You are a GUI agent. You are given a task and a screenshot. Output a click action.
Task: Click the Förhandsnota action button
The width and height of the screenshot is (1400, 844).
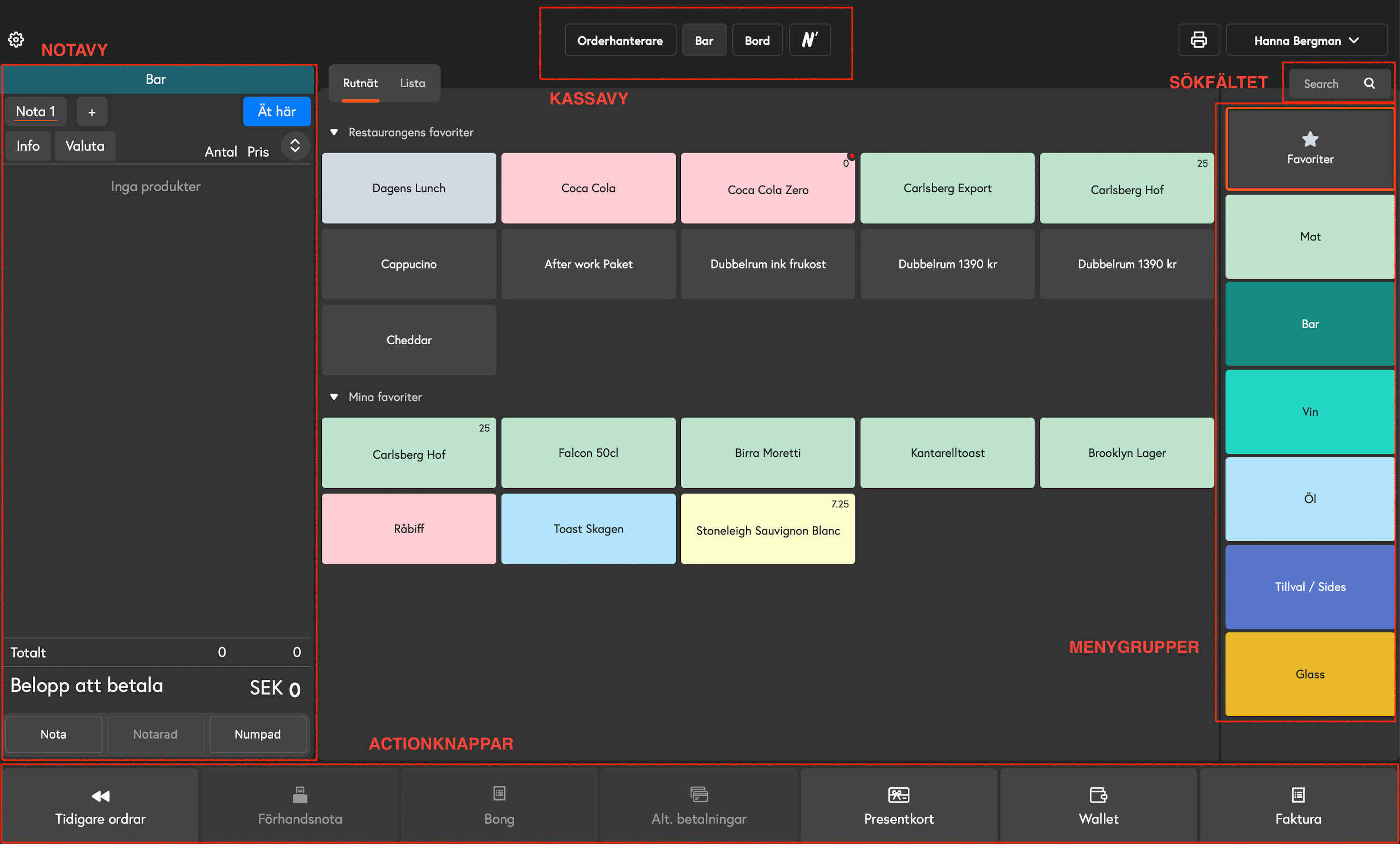(x=300, y=805)
